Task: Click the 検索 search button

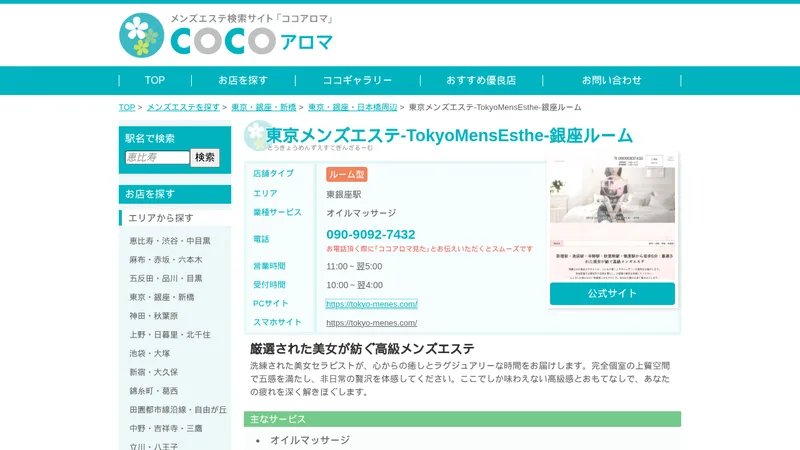Action: click(205, 157)
